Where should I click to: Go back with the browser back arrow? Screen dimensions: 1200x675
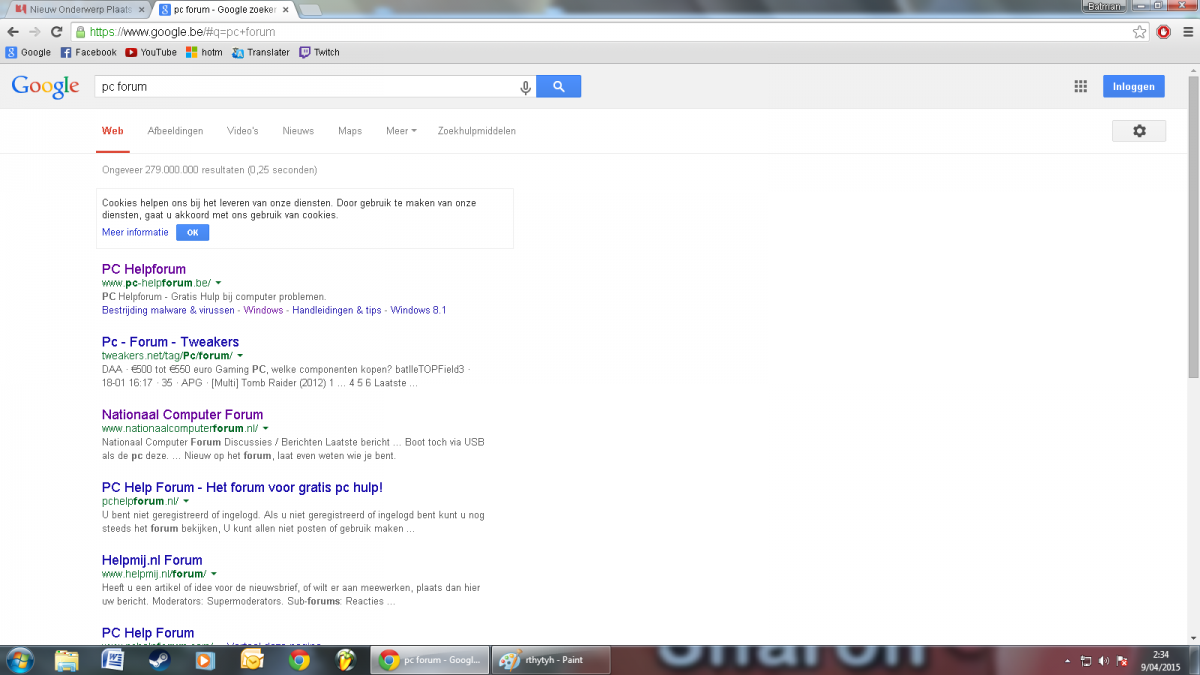[12, 32]
